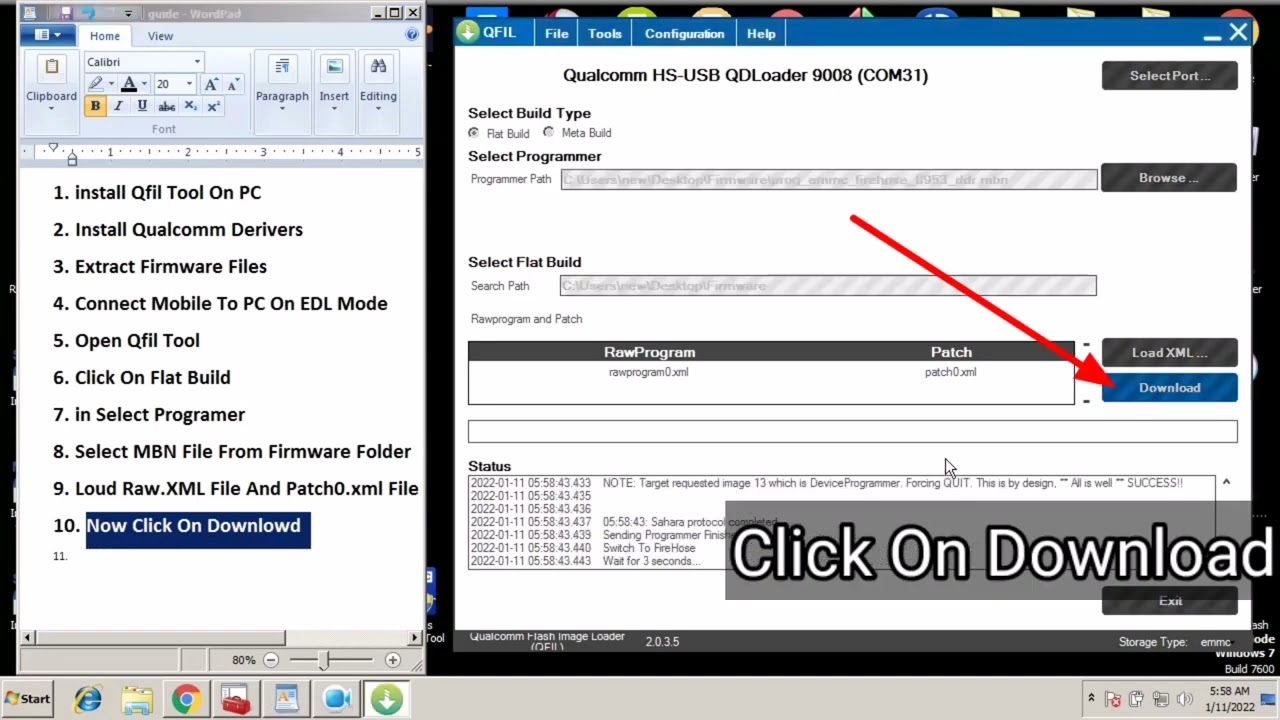
Task: Click the font color A icon
Action: (129, 84)
